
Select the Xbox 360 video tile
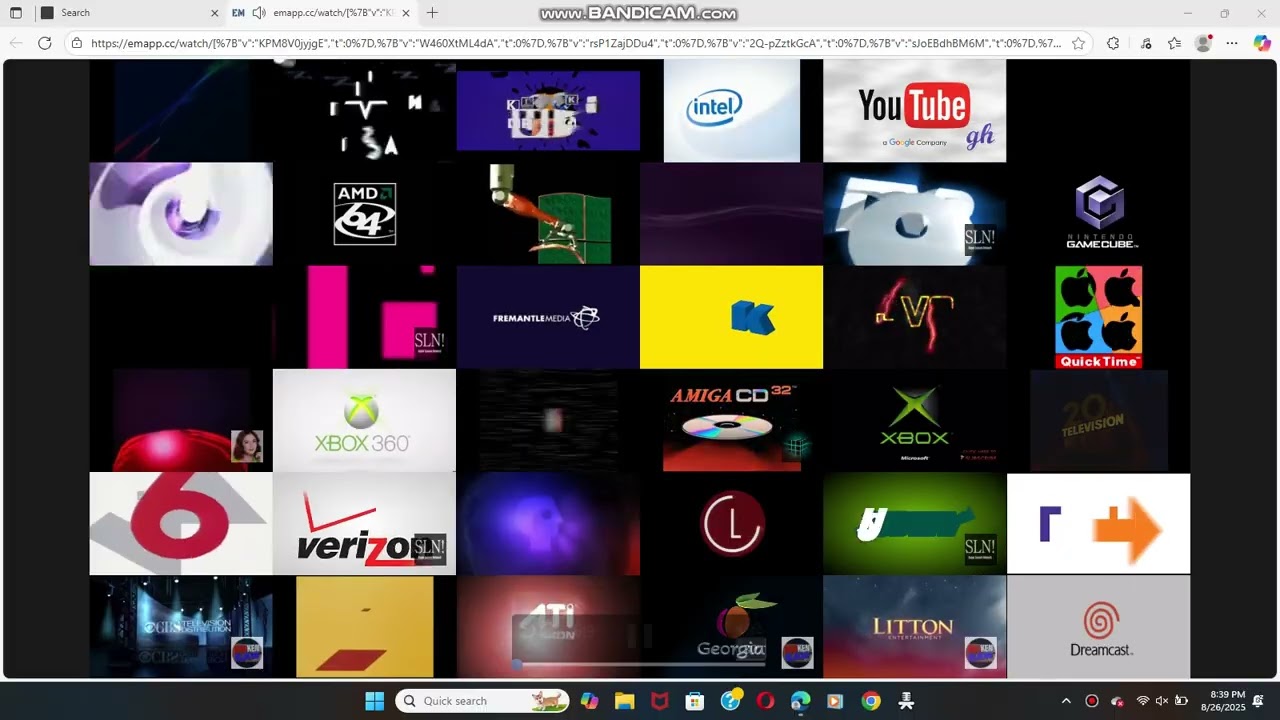pos(364,420)
